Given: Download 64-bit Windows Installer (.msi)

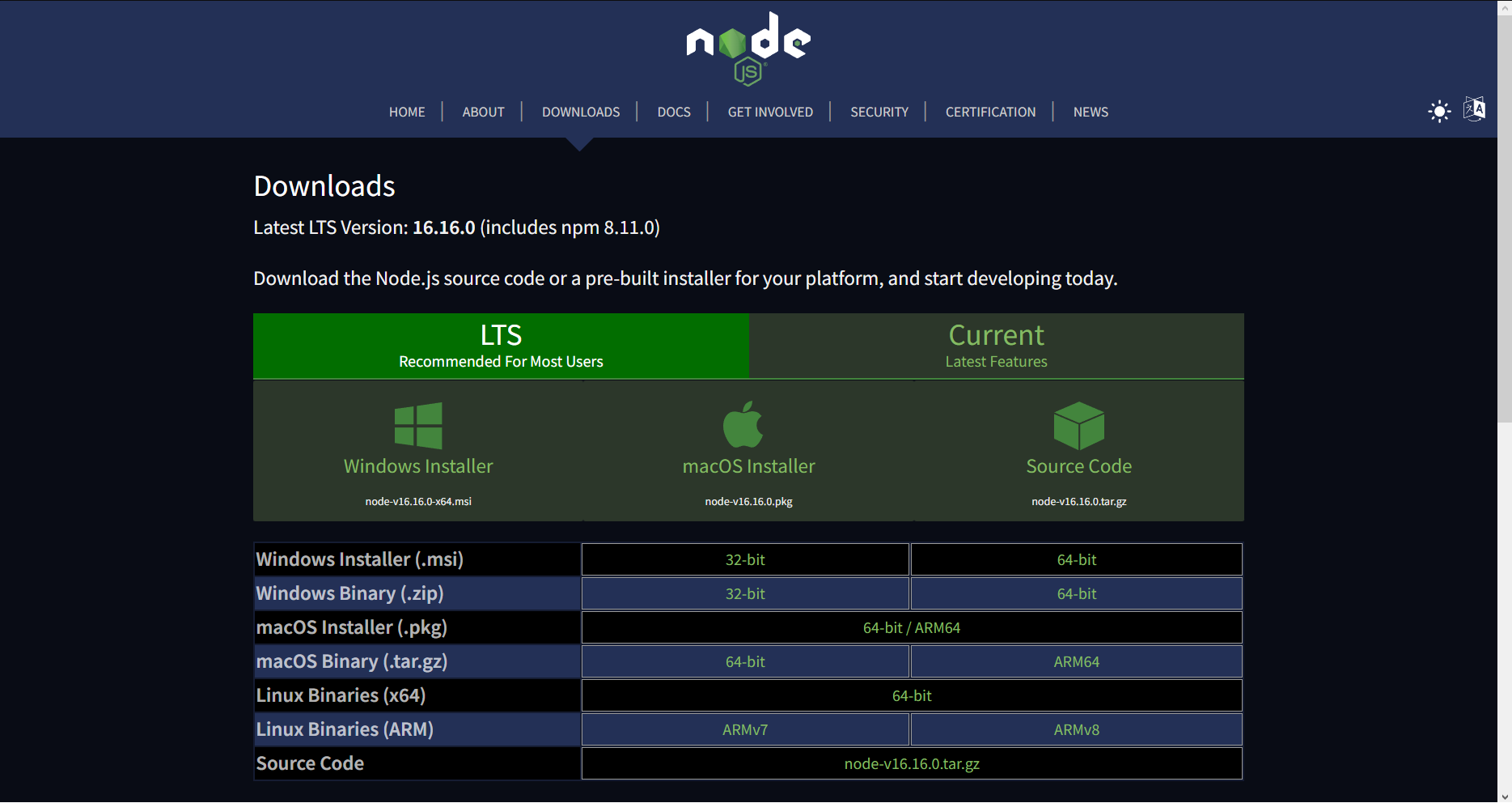Looking at the screenshot, I should coord(1077,559).
